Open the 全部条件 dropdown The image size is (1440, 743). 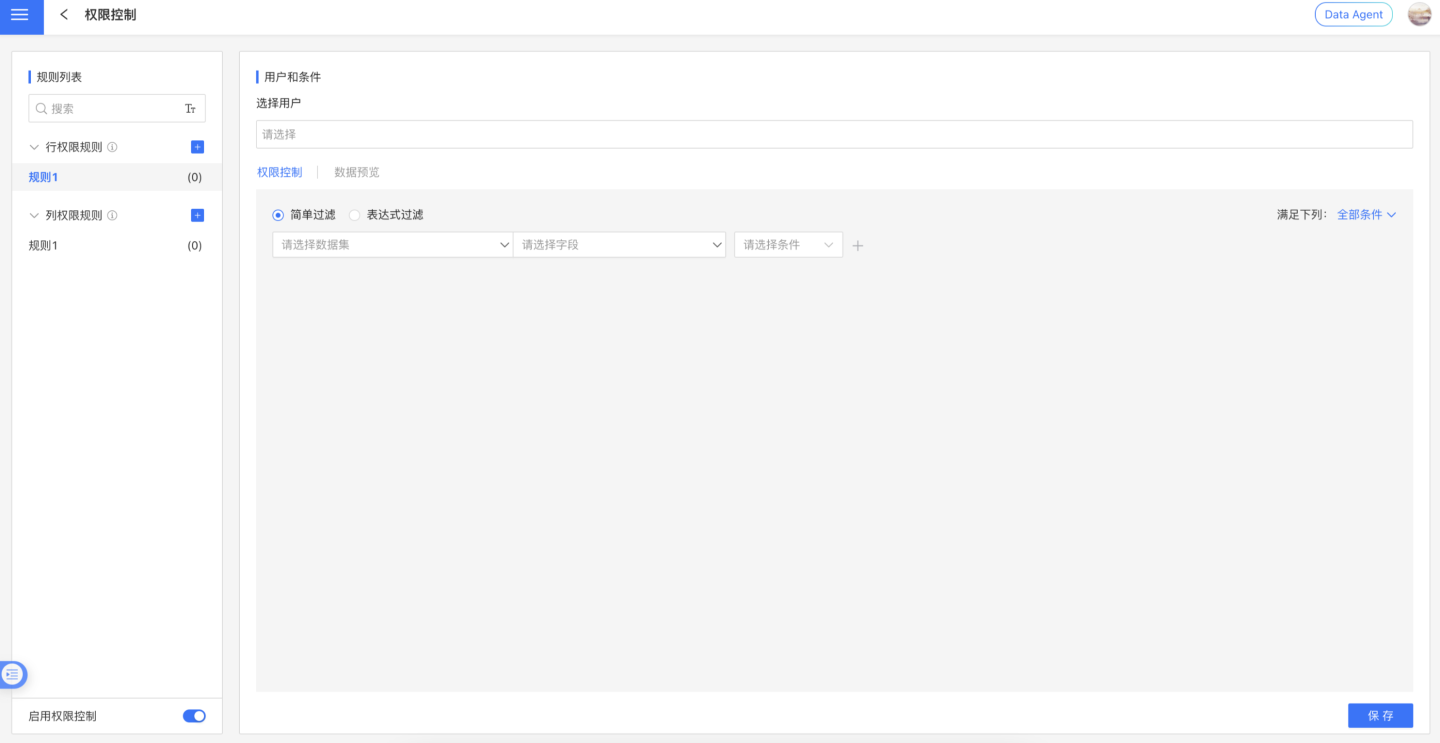(x=1366, y=215)
